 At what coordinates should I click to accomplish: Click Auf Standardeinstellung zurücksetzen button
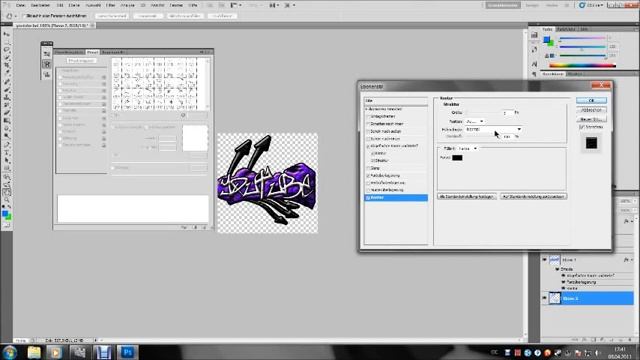[534, 196]
